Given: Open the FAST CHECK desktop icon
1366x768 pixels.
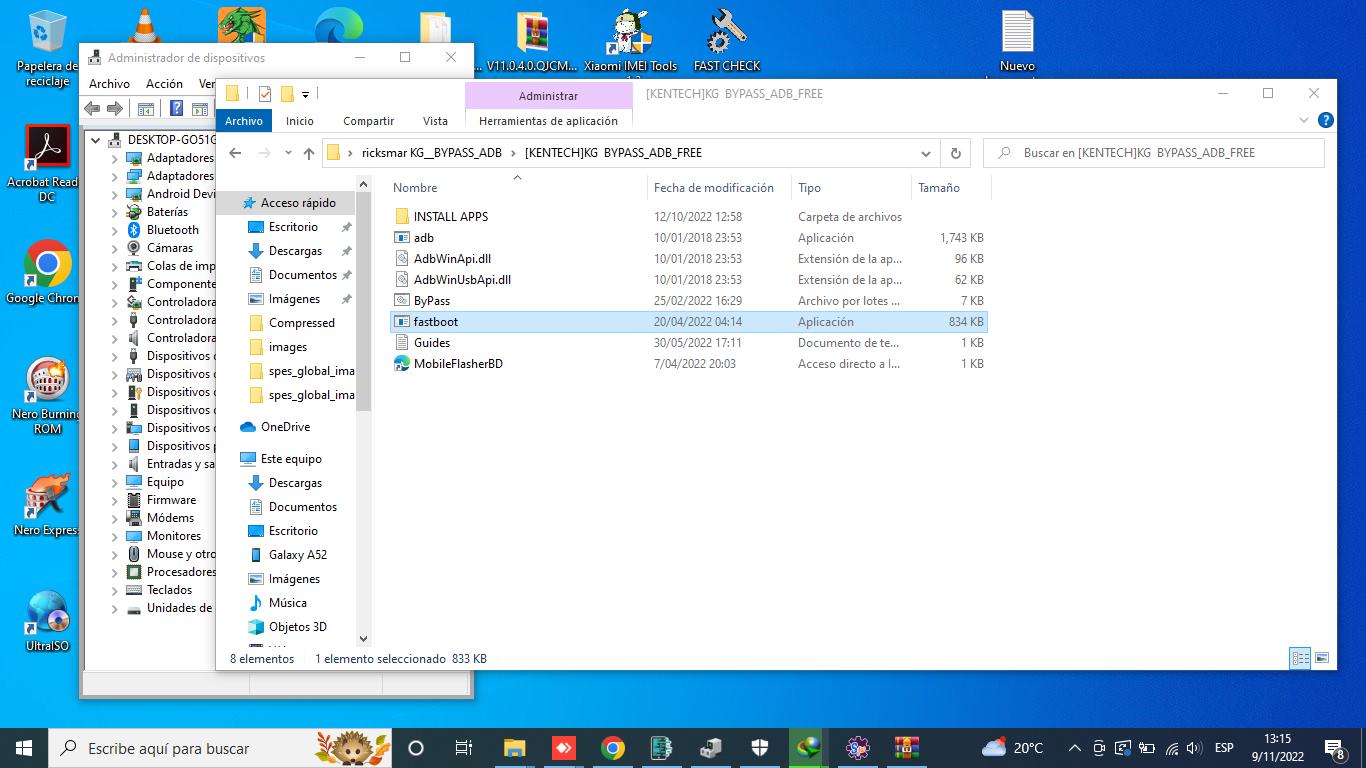Looking at the screenshot, I should point(727,42).
